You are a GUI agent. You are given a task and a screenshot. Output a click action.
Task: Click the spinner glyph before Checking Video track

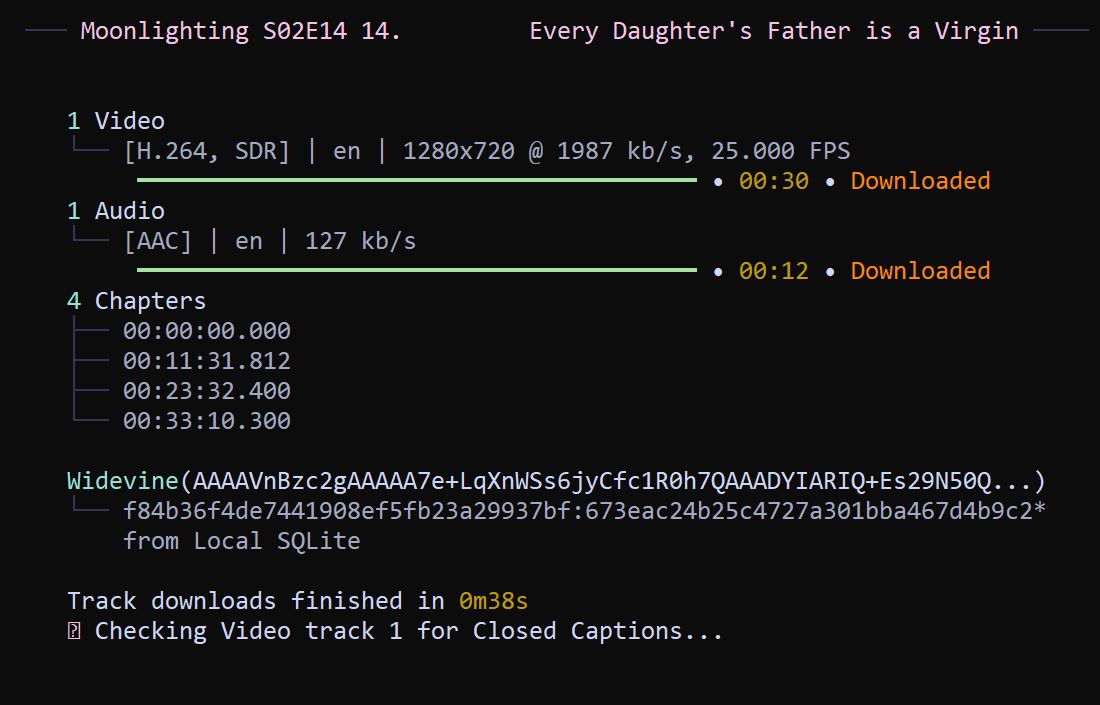coord(74,632)
